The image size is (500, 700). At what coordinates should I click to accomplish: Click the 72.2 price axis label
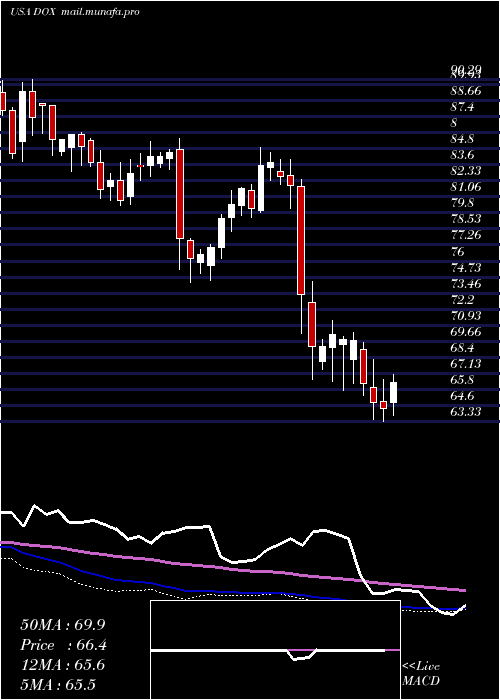tap(463, 300)
